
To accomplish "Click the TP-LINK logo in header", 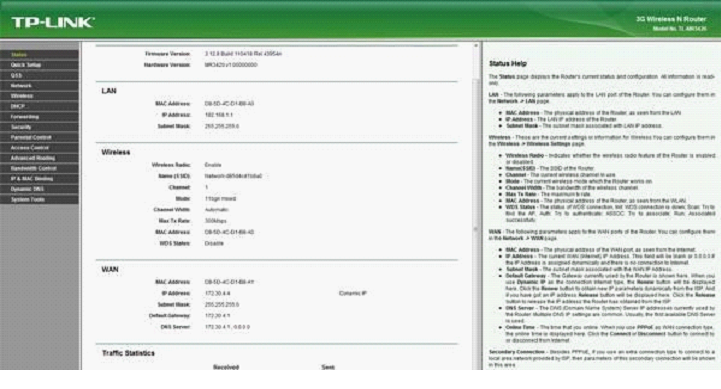I will [x=53, y=22].
